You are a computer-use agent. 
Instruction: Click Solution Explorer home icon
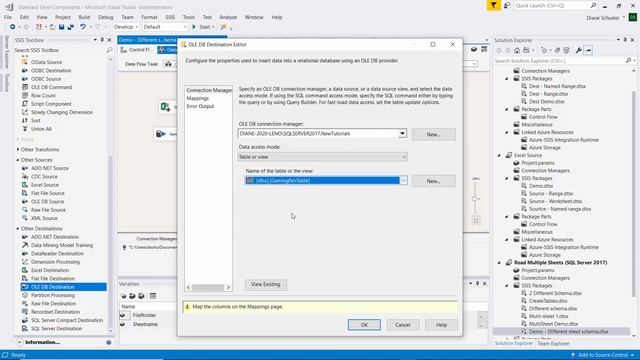[x=517, y=50]
